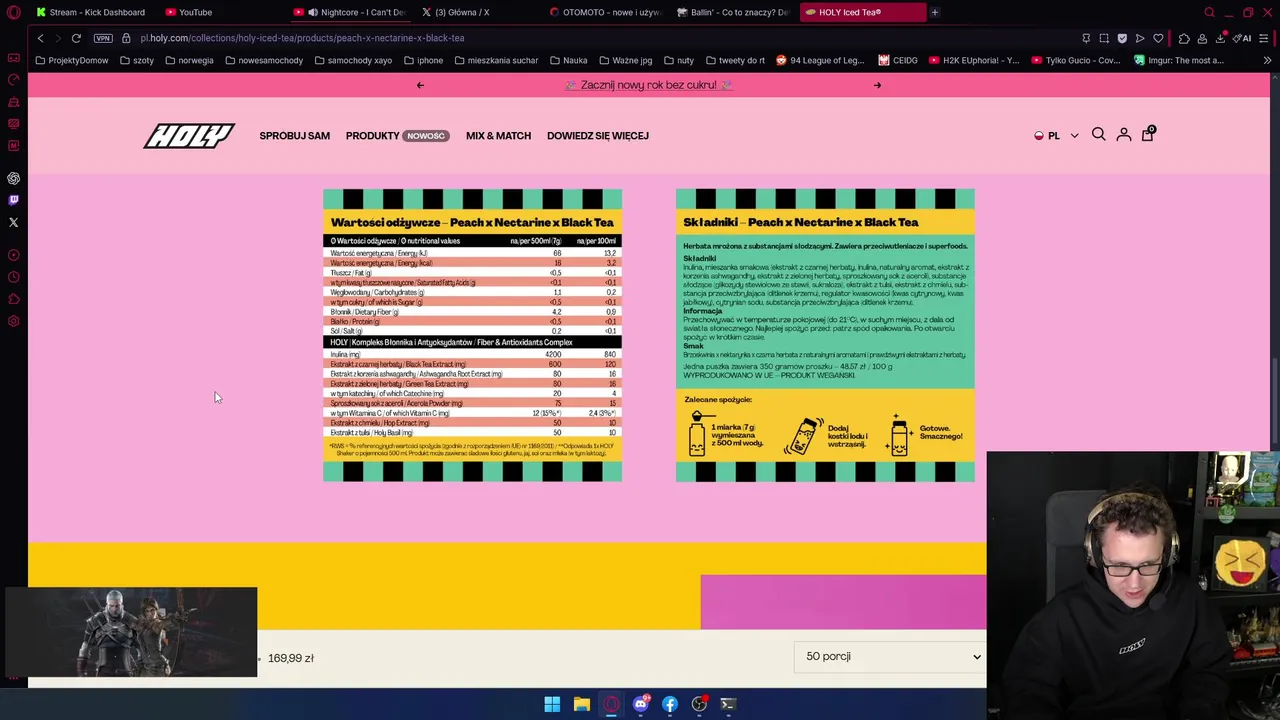1280x720 pixels.
Task: Click the 169,99 zł price text
Action: coord(291,658)
